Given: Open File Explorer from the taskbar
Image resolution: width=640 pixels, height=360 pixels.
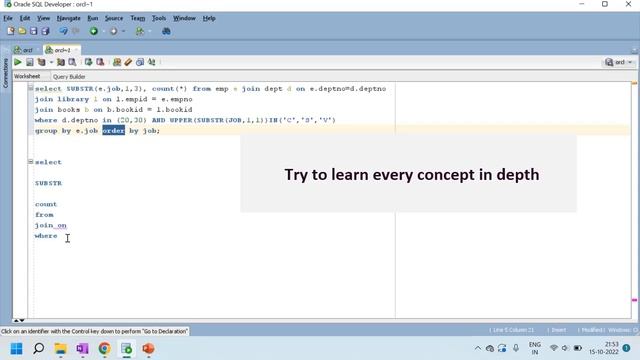Looking at the screenshot, I should pos(60,349).
